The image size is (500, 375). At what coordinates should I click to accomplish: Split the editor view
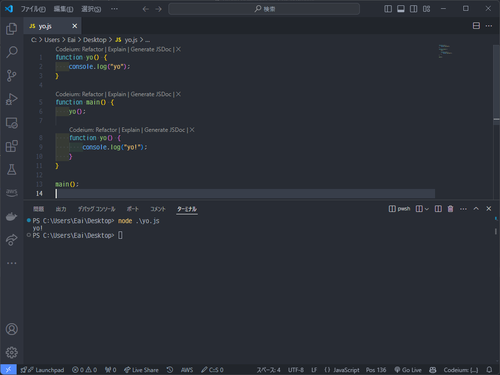[476, 26]
